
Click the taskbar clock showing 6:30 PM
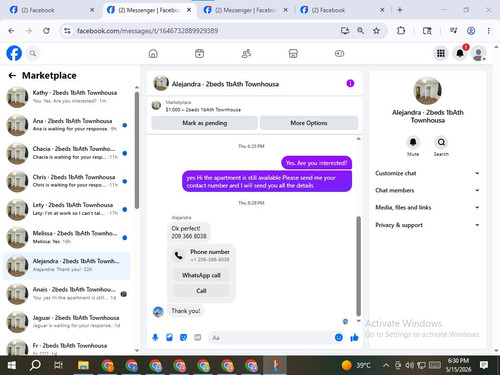click(x=458, y=365)
